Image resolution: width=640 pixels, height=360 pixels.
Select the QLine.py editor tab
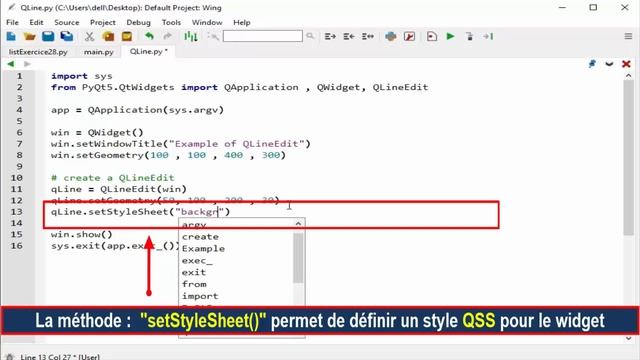tap(149, 51)
